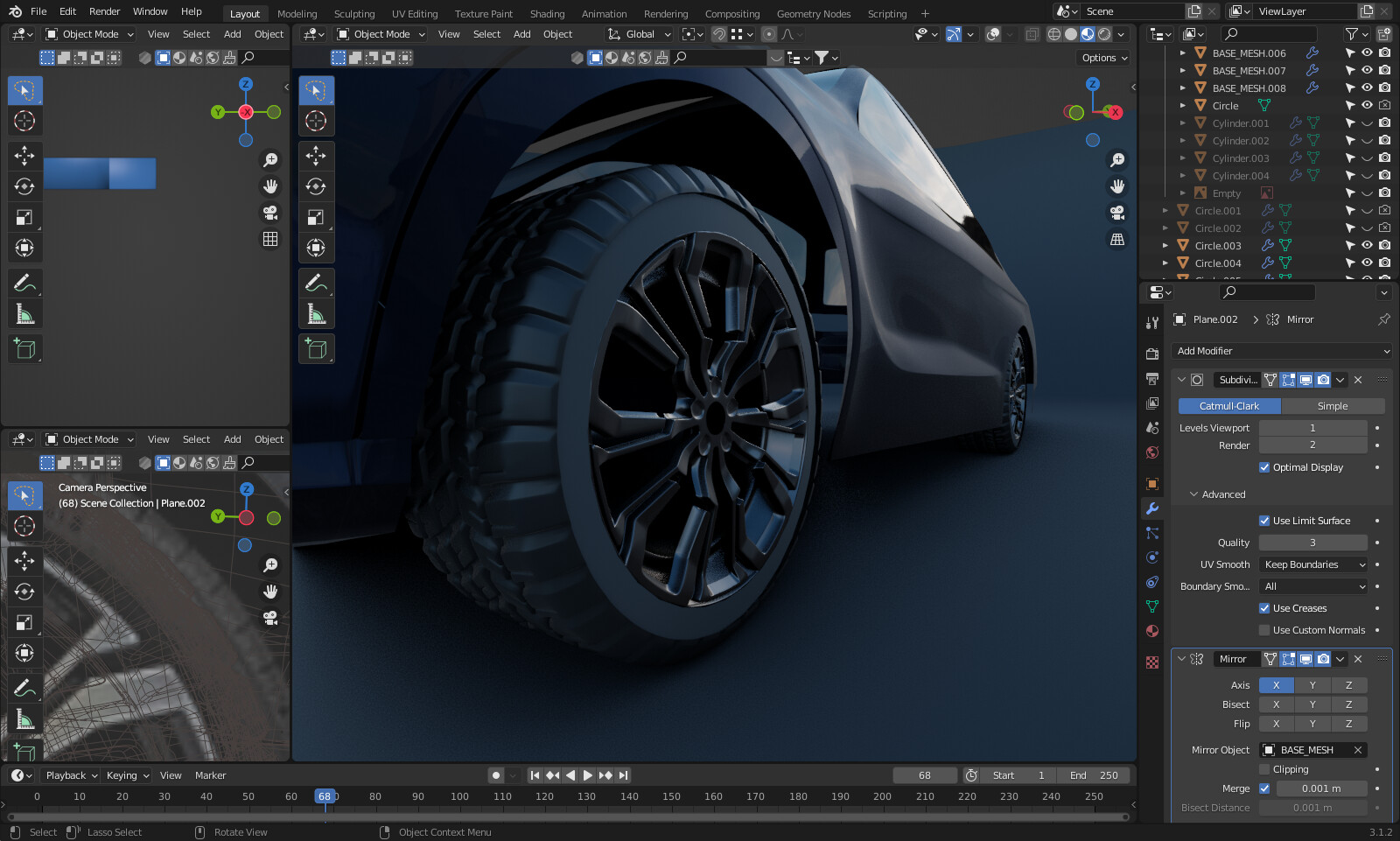Pin the Plane.002 properties context

[1383, 319]
